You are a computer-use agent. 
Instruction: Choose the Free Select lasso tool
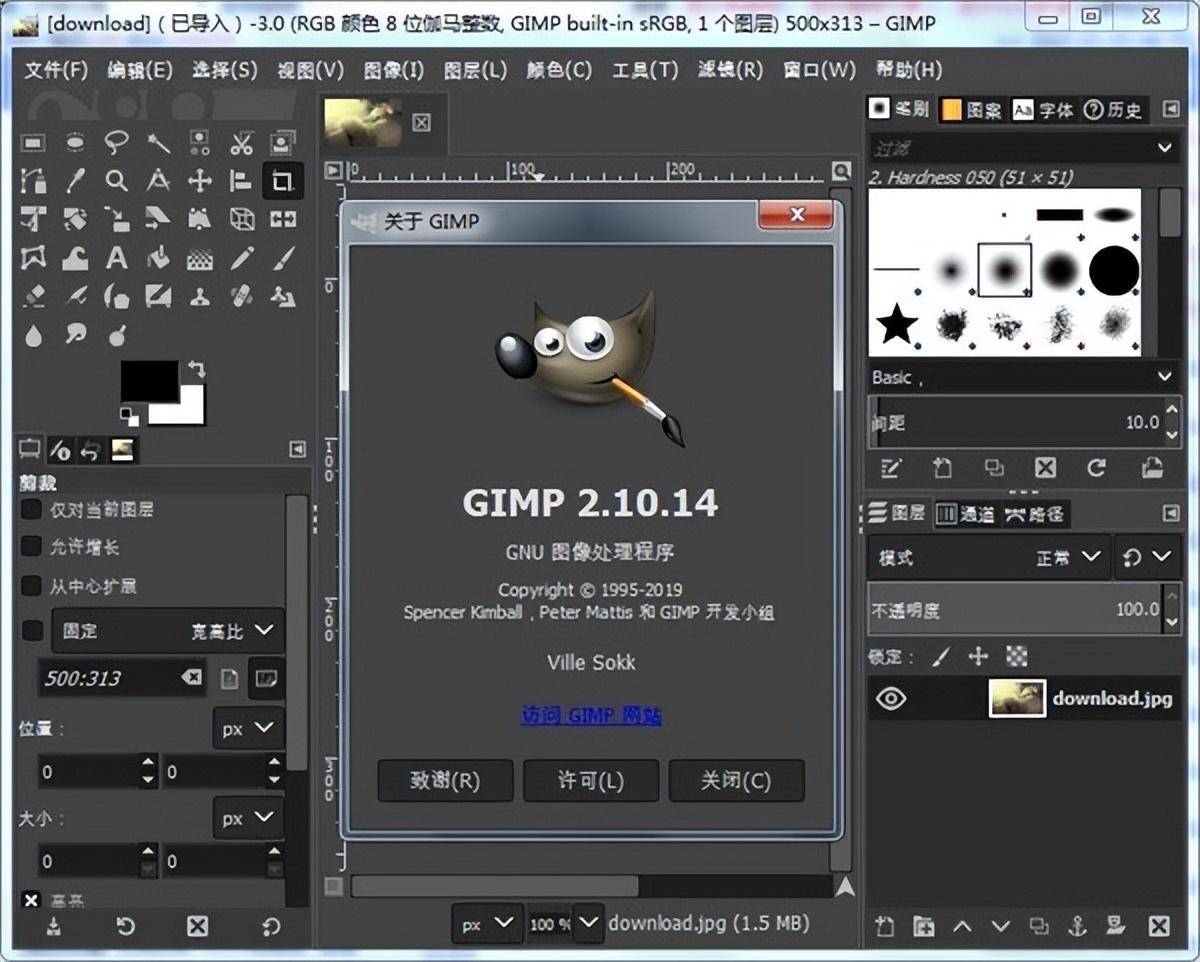pyautogui.click(x=117, y=143)
